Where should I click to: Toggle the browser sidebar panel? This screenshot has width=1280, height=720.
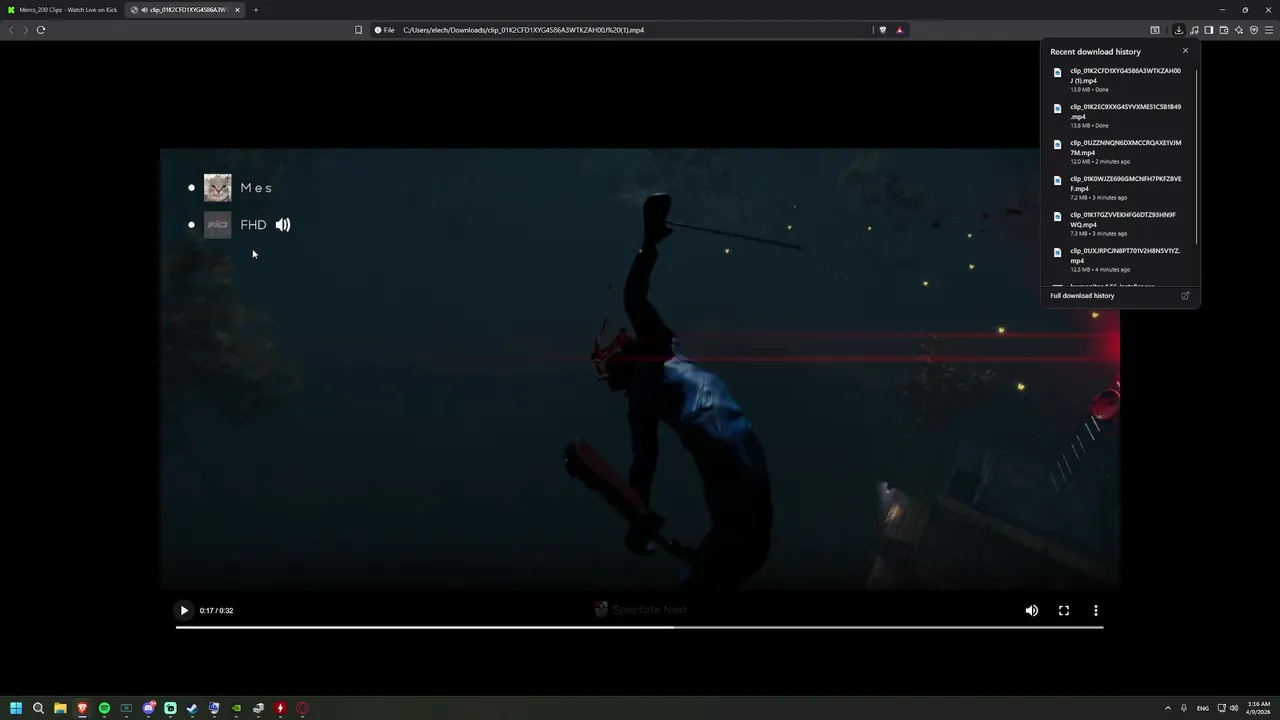tap(1209, 30)
